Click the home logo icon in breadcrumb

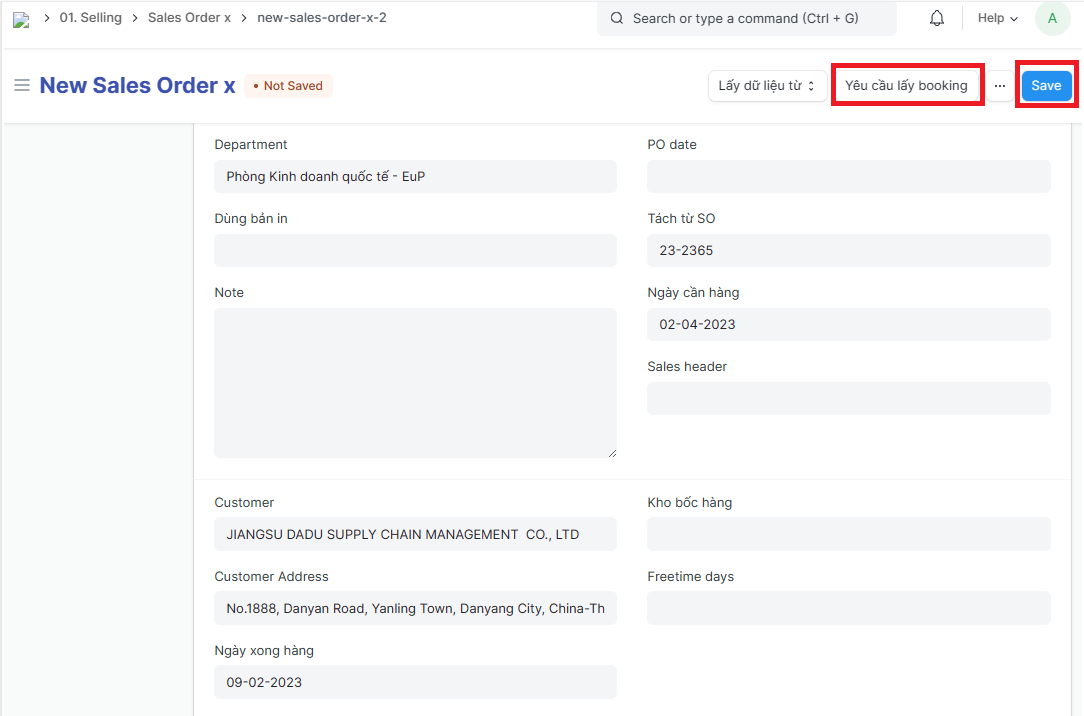click(x=20, y=19)
